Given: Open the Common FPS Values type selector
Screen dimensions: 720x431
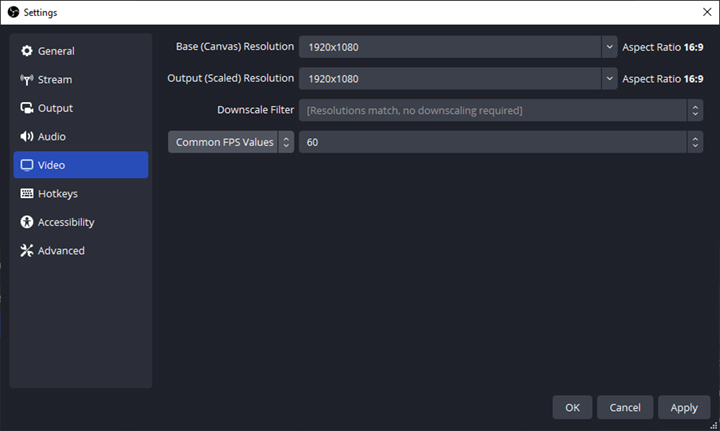Looking at the screenshot, I should click(231, 142).
